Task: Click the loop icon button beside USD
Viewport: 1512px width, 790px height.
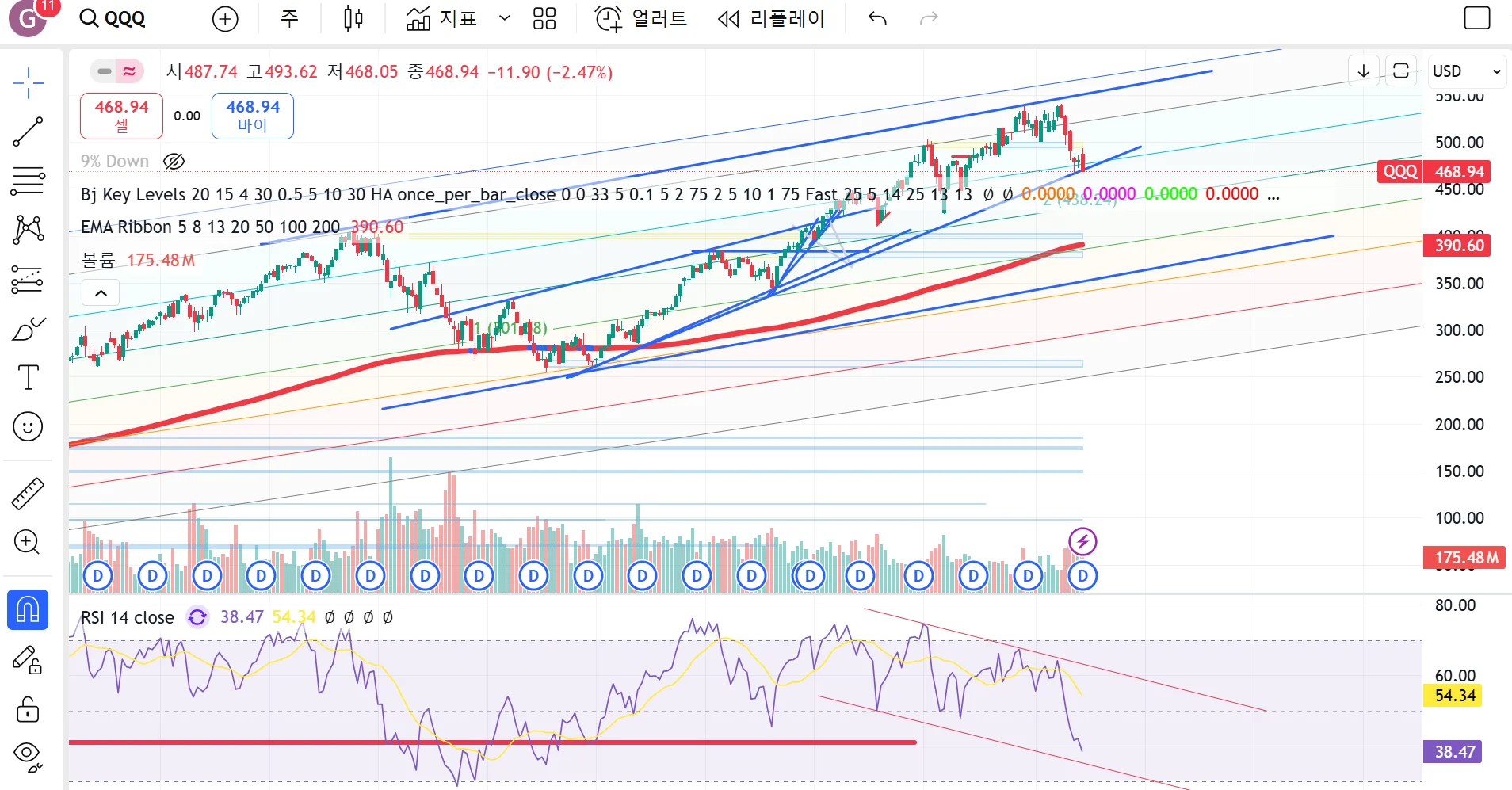Action: 1401,71
